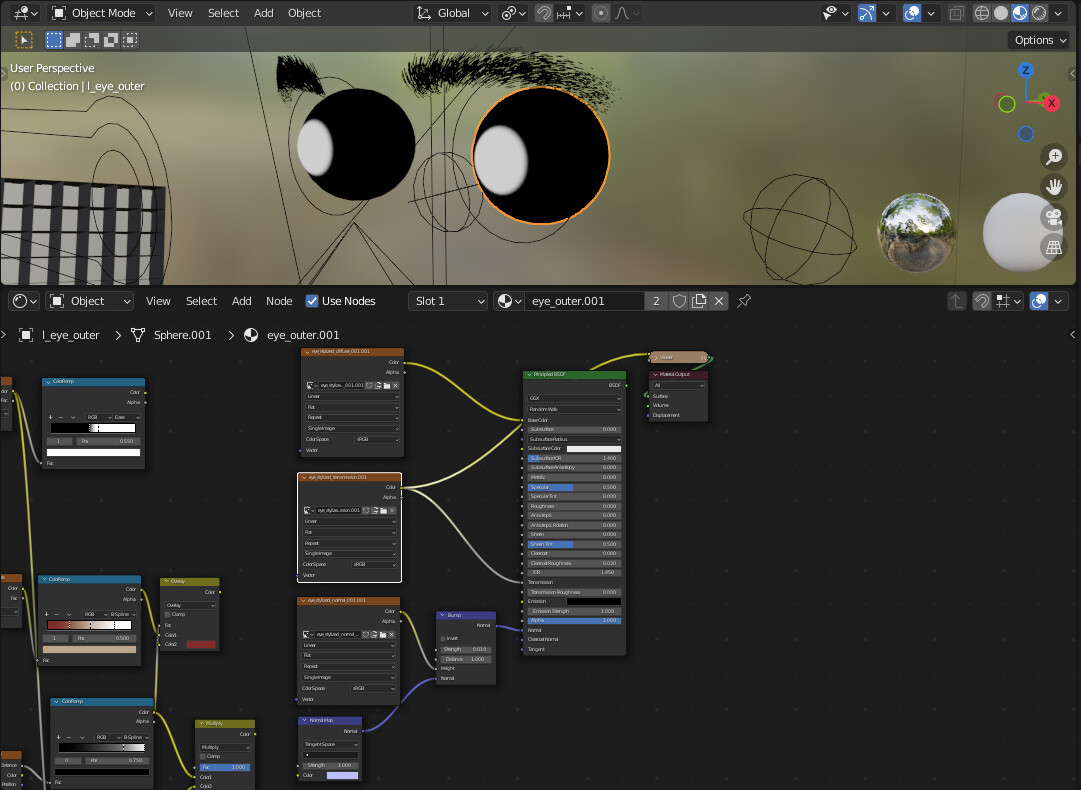Switch to wireframe viewport shading

[x=982, y=13]
